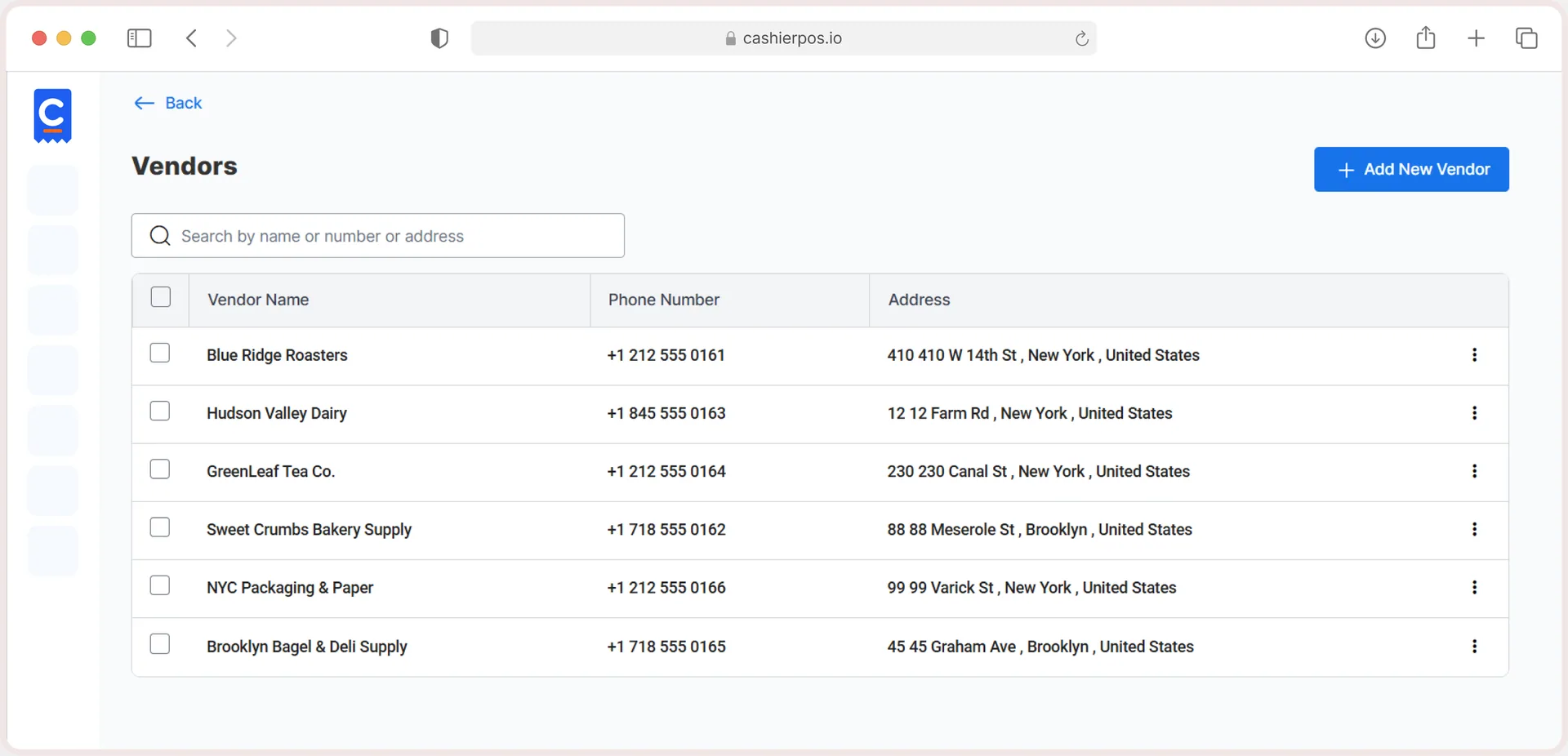1568x756 pixels.
Task: Click the search magnifier icon
Action: click(x=160, y=236)
